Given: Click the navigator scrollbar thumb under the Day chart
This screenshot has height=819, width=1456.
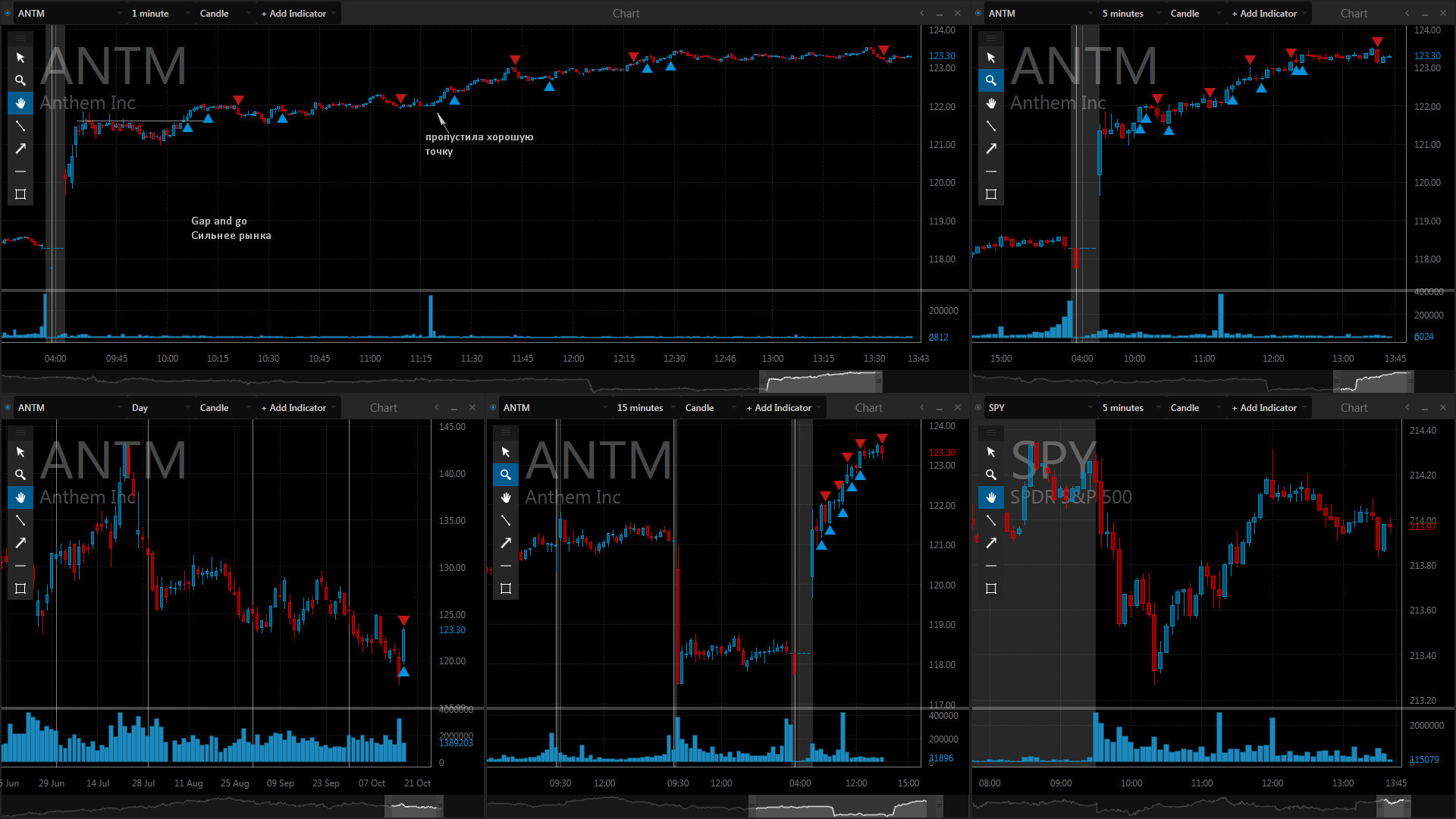Looking at the screenshot, I should click(x=414, y=806).
